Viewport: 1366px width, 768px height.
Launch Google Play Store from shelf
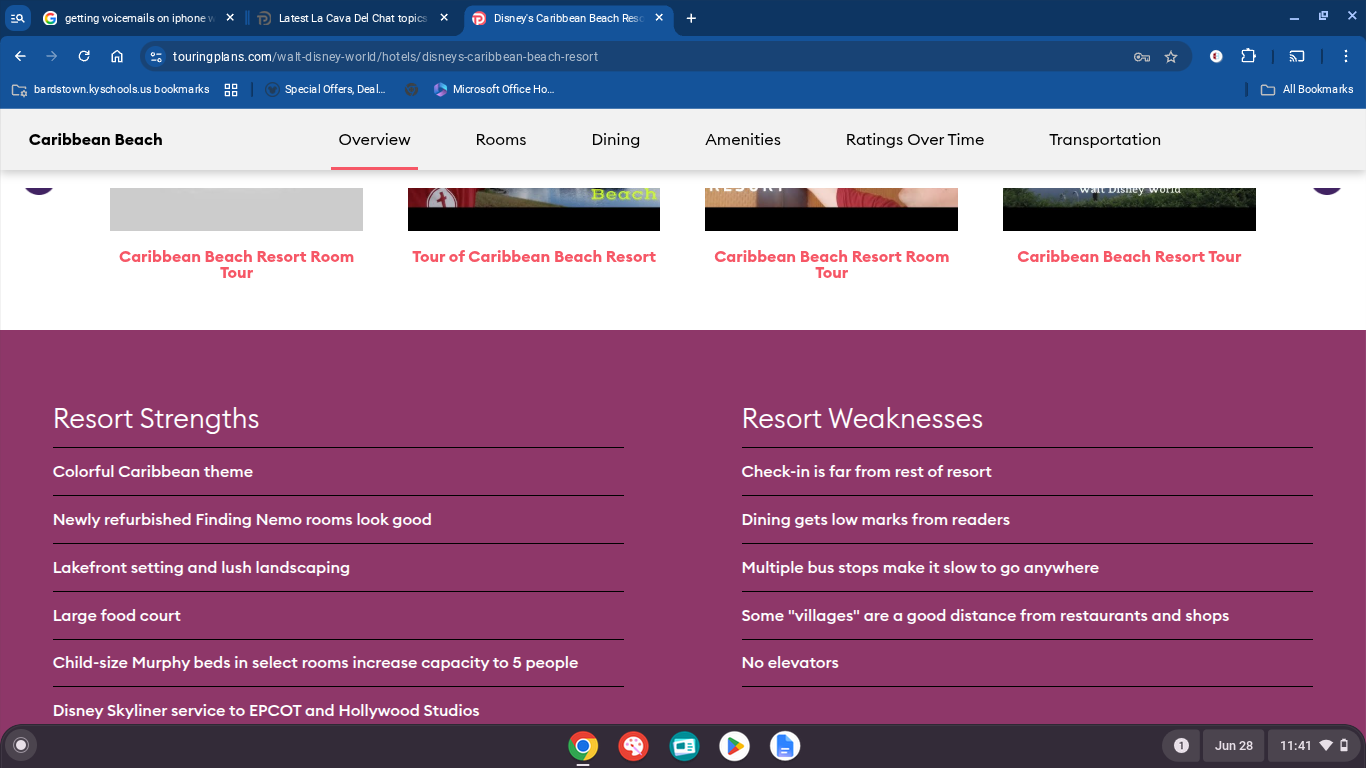pos(734,746)
